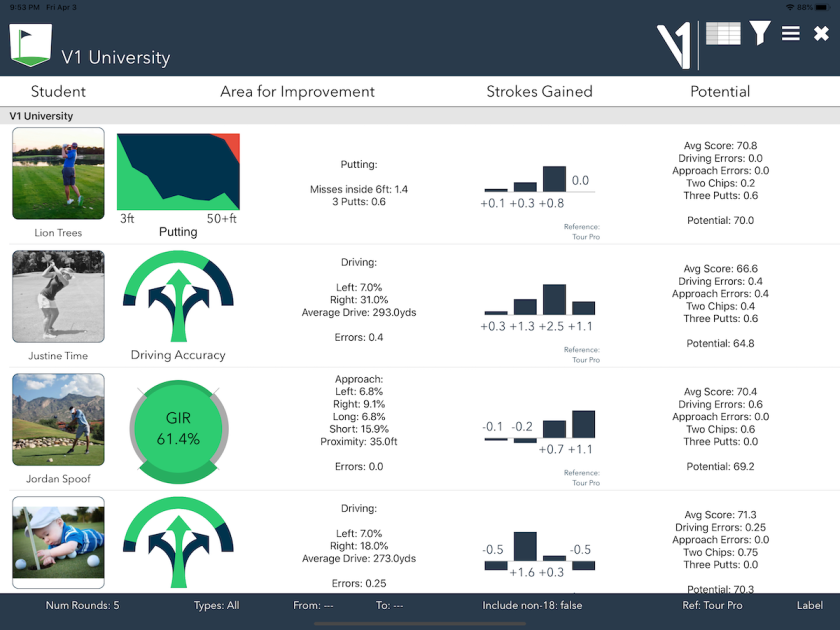
Task: Change the Ref: Tour Pro reference
Action: [x=712, y=605]
